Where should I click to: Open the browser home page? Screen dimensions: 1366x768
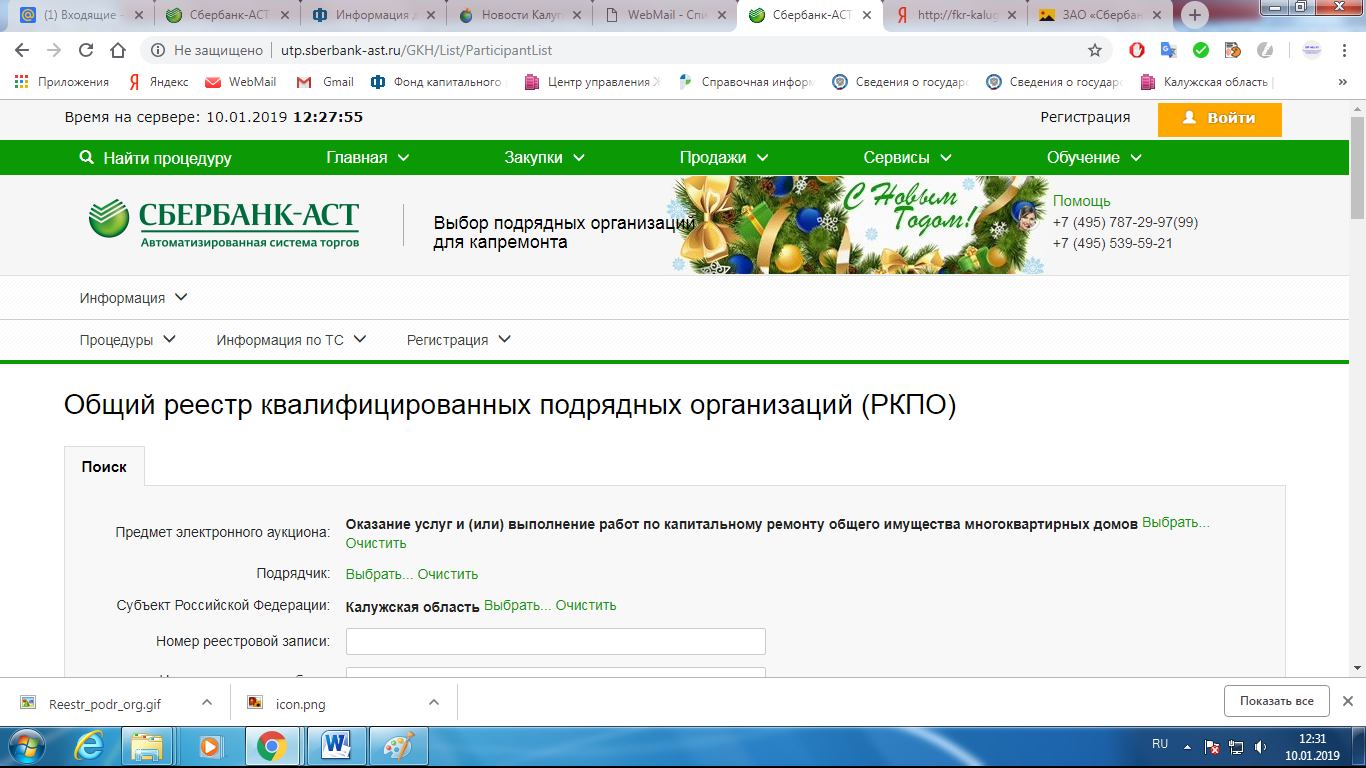click(118, 50)
